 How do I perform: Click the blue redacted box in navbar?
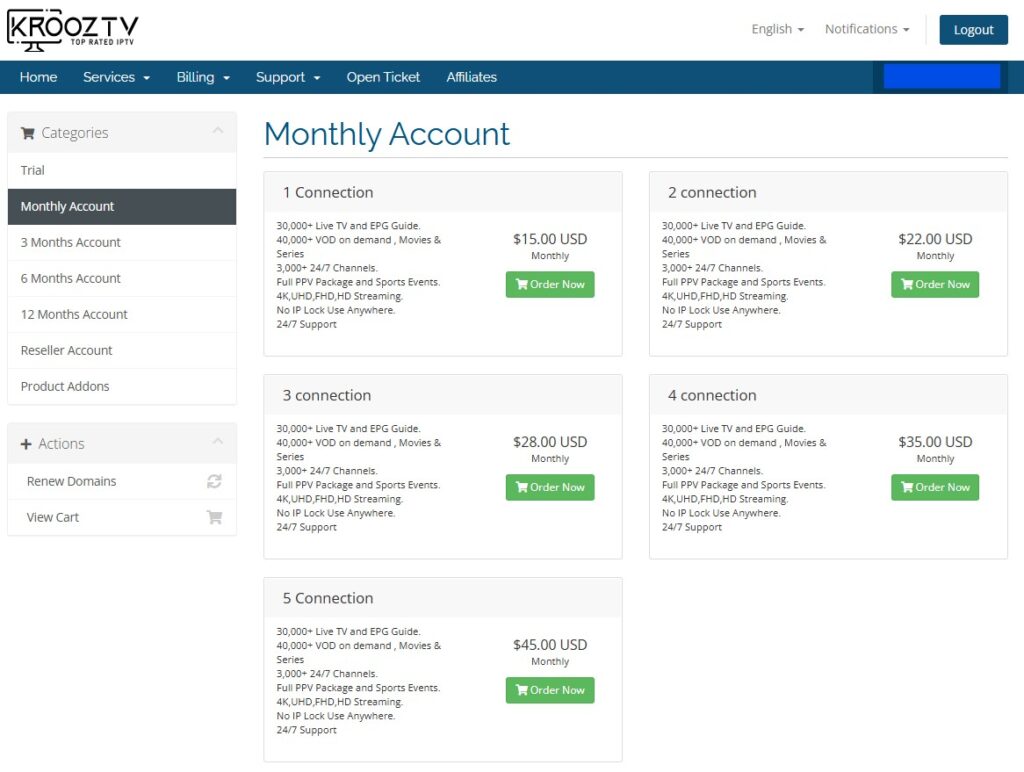tap(941, 77)
